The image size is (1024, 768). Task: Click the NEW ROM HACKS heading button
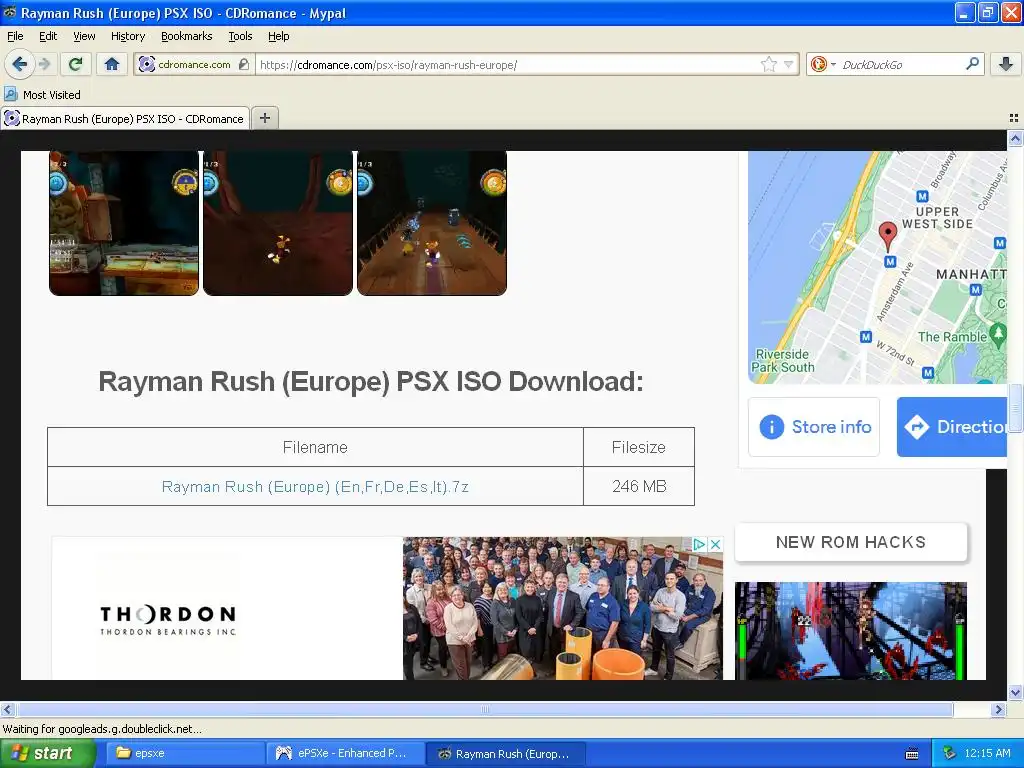tap(850, 542)
